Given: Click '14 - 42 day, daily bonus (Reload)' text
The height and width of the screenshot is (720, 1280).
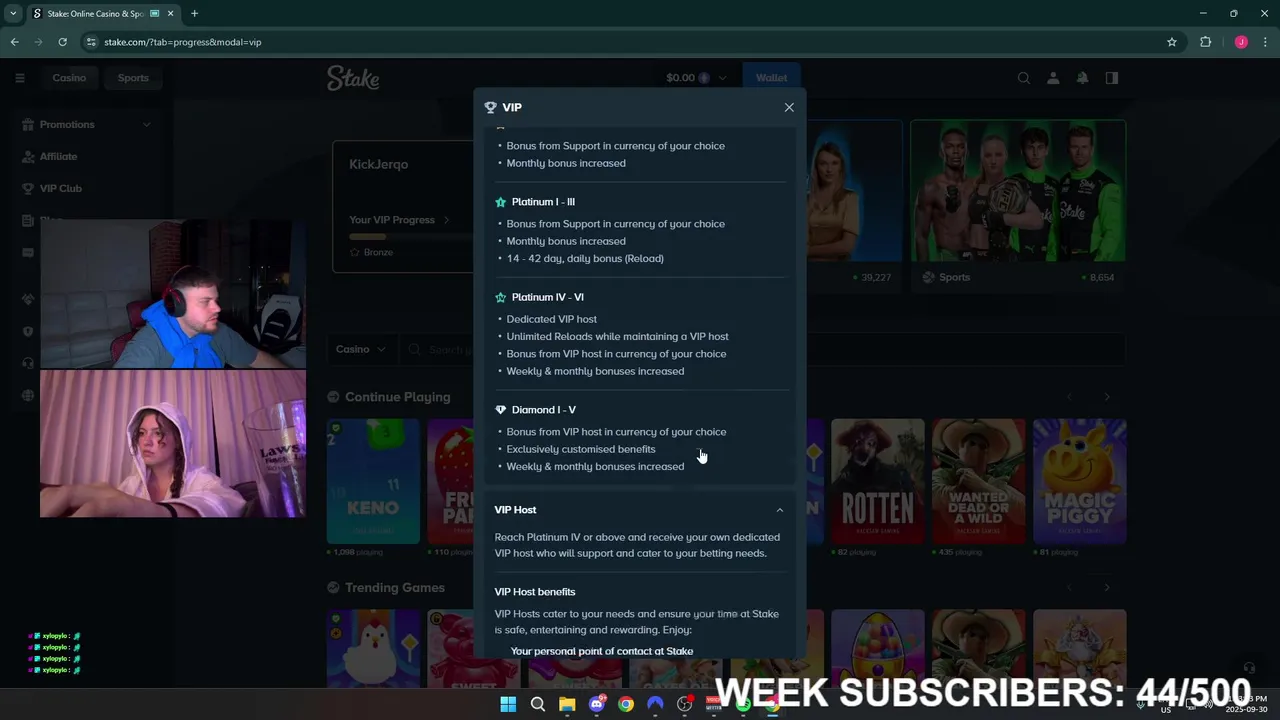Looking at the screenshot, I should 585,259.
